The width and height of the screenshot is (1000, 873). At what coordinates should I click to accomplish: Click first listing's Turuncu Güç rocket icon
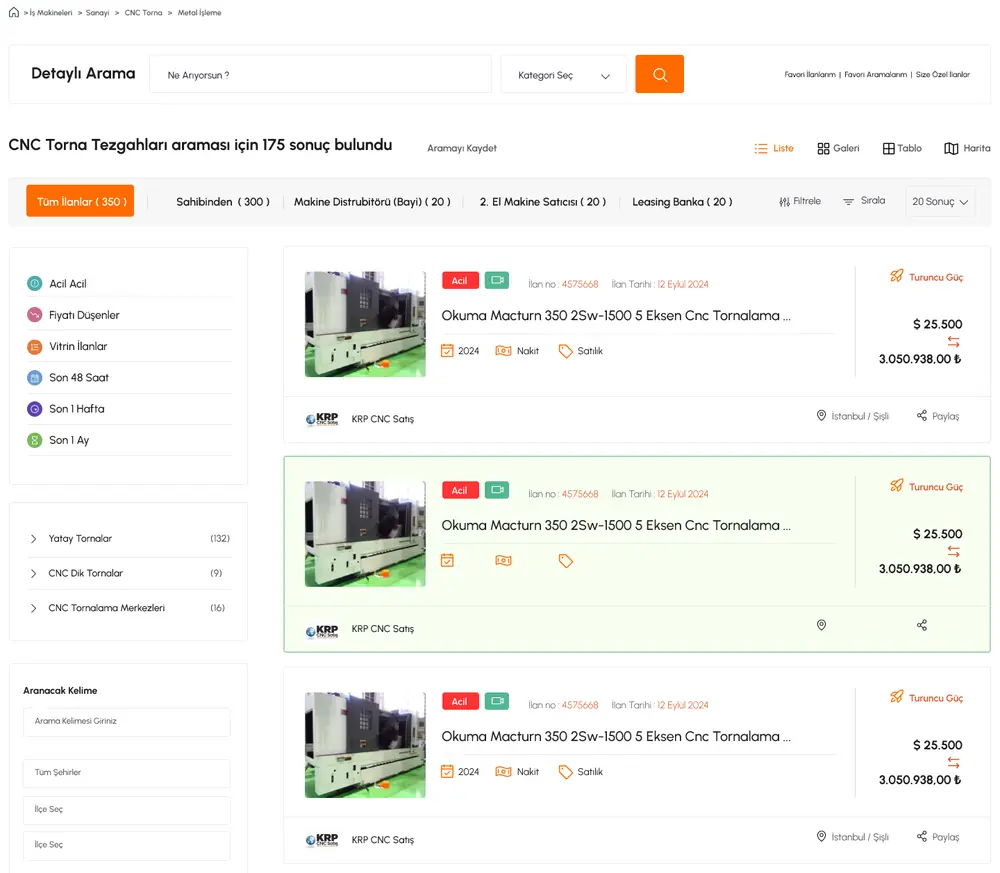[x=897, y=275]
